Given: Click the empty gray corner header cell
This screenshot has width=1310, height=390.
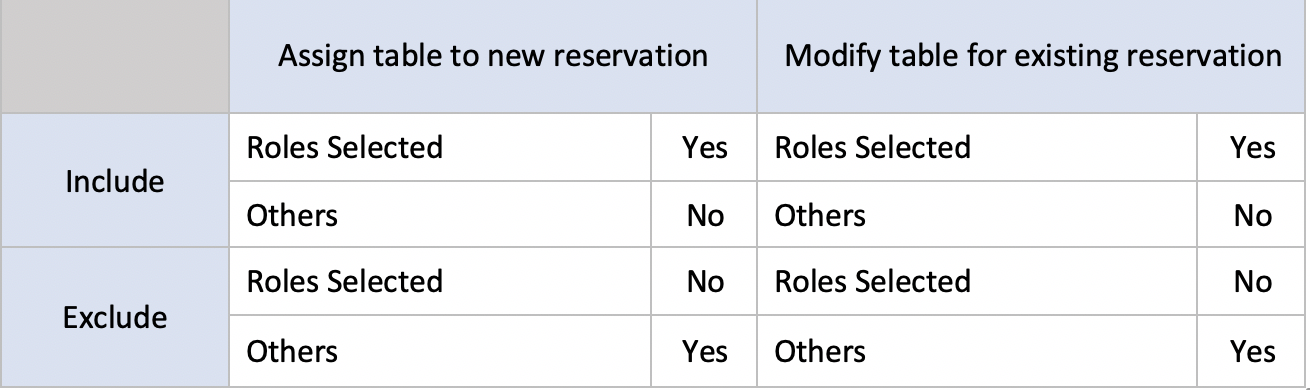Looking at the screenshot, I should point(115,55).
